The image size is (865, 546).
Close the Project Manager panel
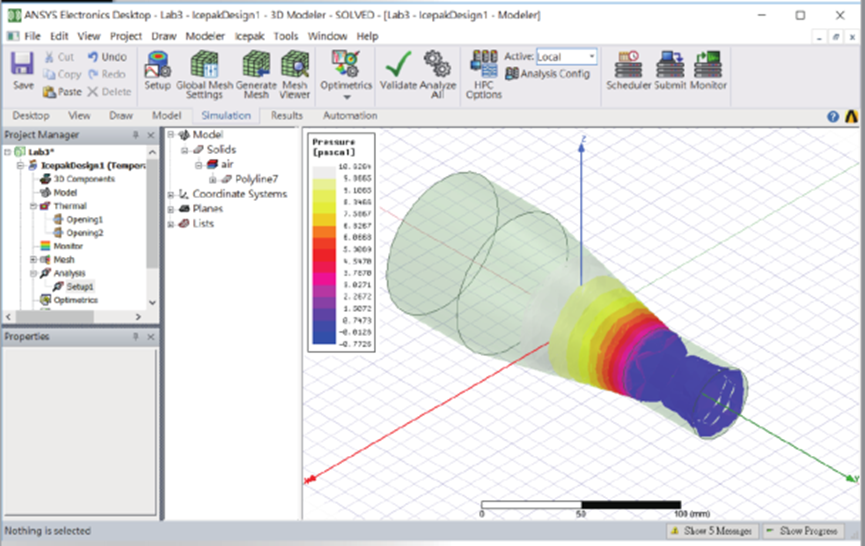click(151, 135)
